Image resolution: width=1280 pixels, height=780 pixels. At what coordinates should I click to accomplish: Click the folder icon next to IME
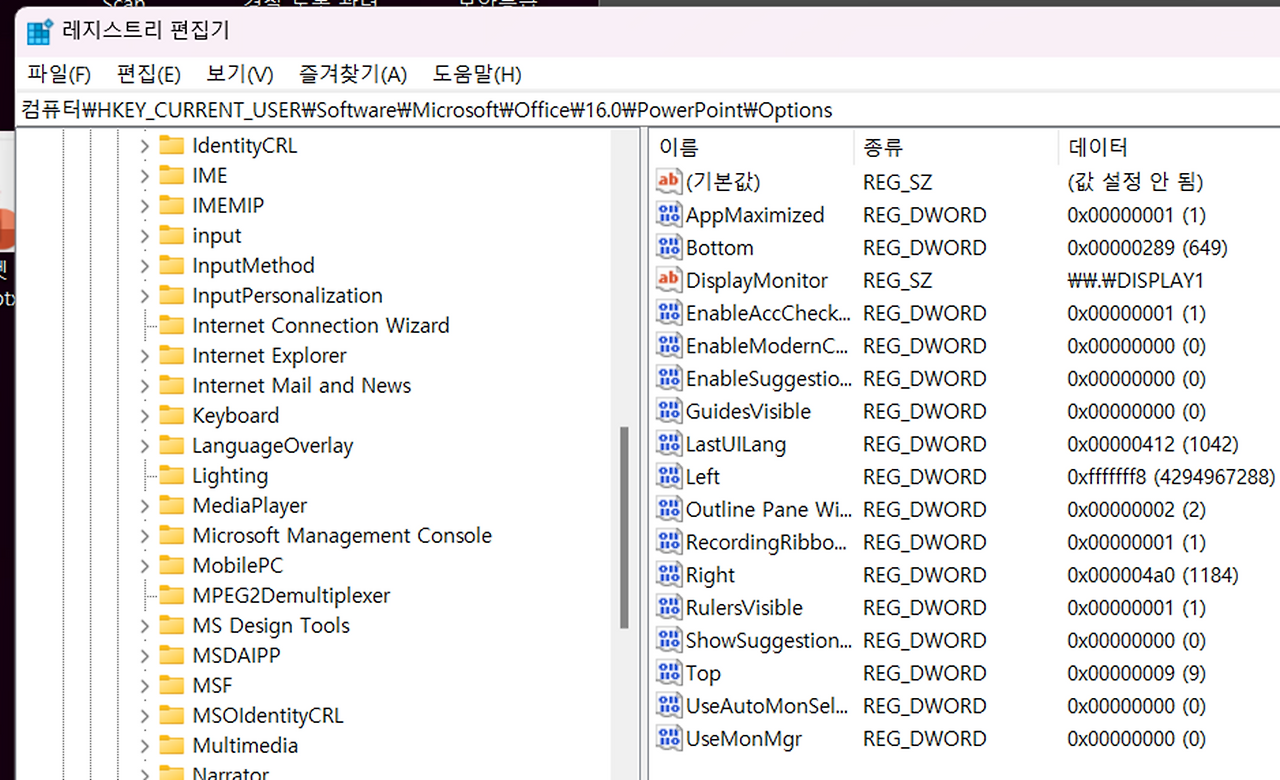pyautogui.click(x=172, y=175)
